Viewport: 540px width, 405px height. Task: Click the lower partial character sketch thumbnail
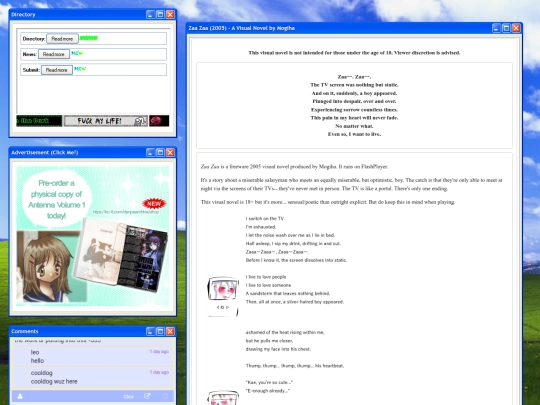[x=223, y=398]
